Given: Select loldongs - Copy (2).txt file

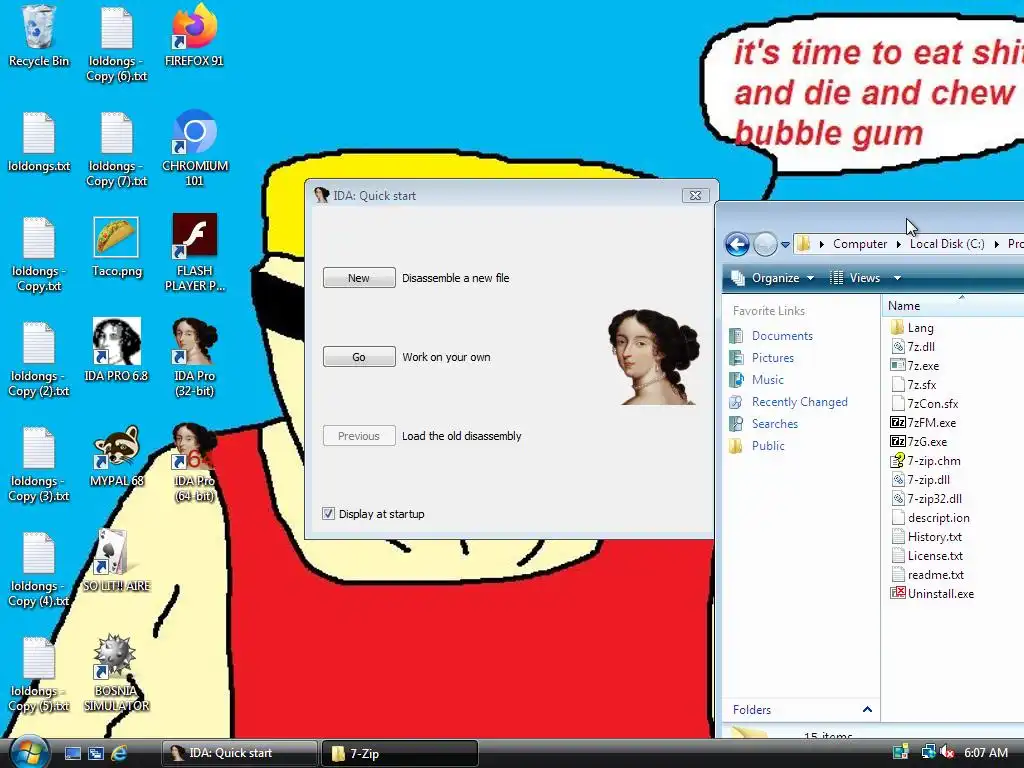Looking at the screenshot, I should (39, 359).
